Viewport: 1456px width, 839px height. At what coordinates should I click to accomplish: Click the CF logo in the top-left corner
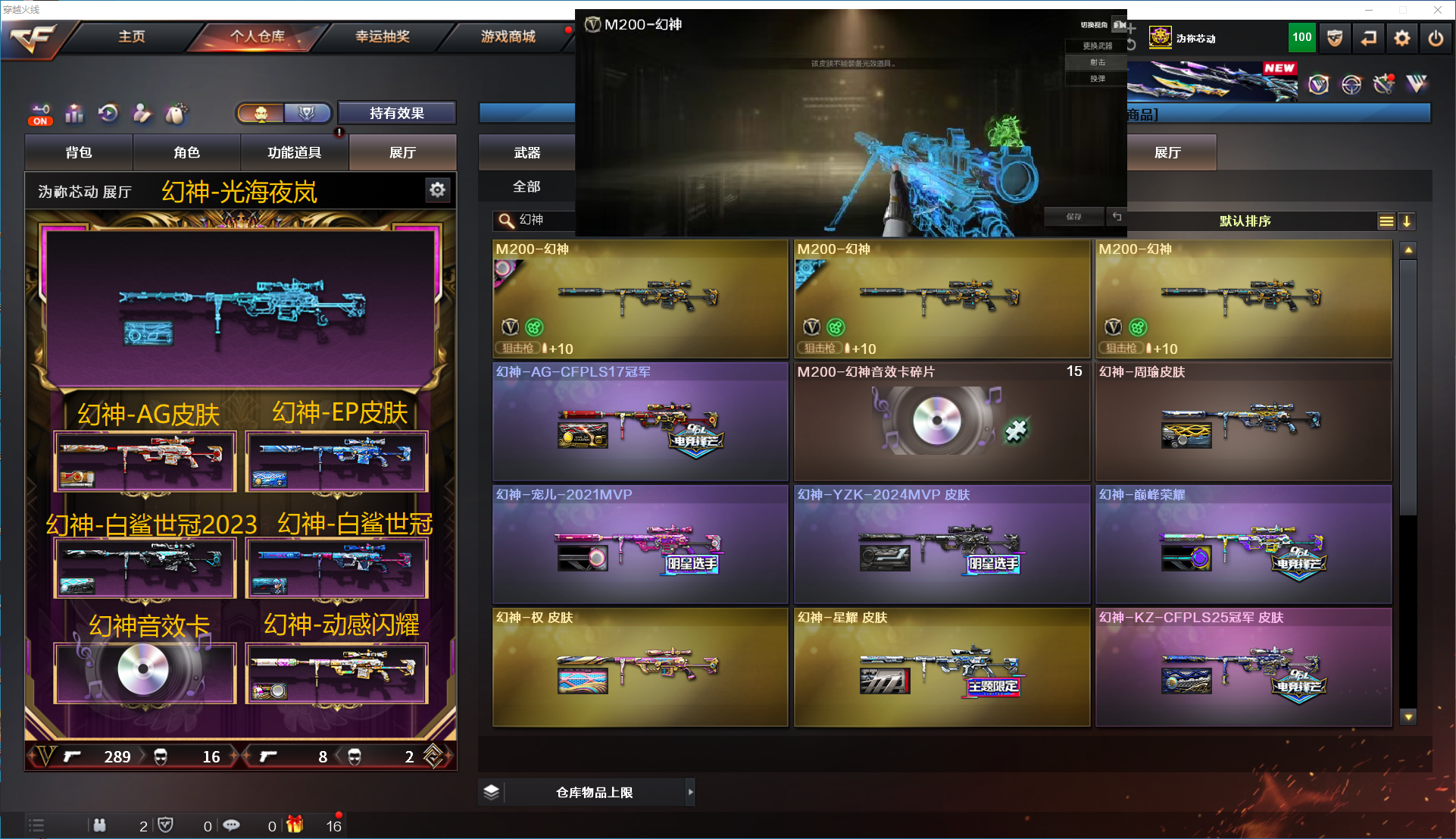[x=35, y=38]
